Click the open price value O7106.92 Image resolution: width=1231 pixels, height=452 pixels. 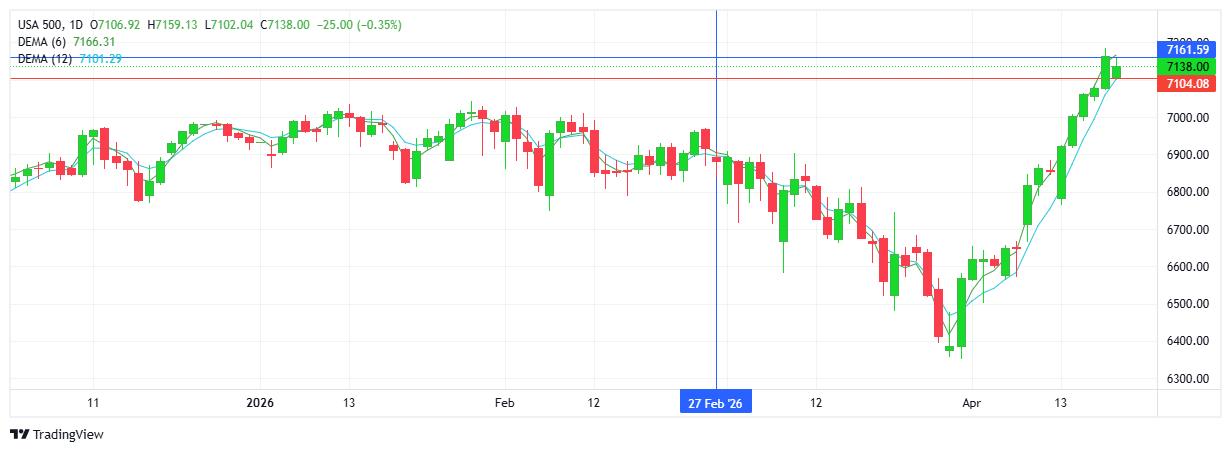coord(116,24)
